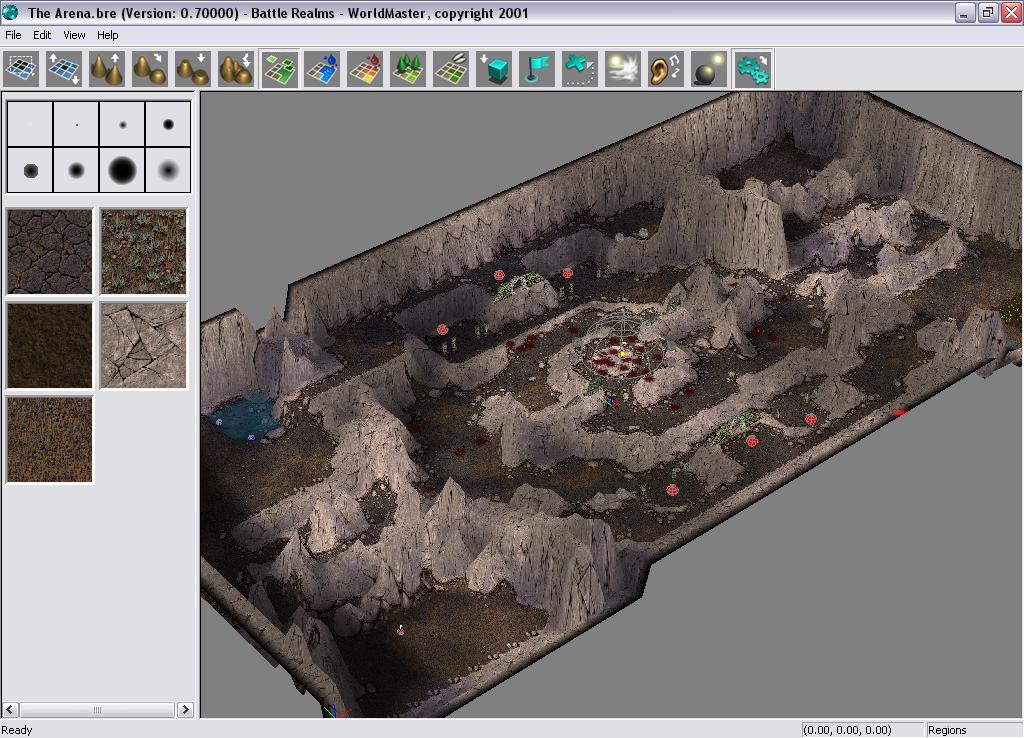Select the footprints grid tool
This screenshot has height=738, width=1024.
click(451, 69)
